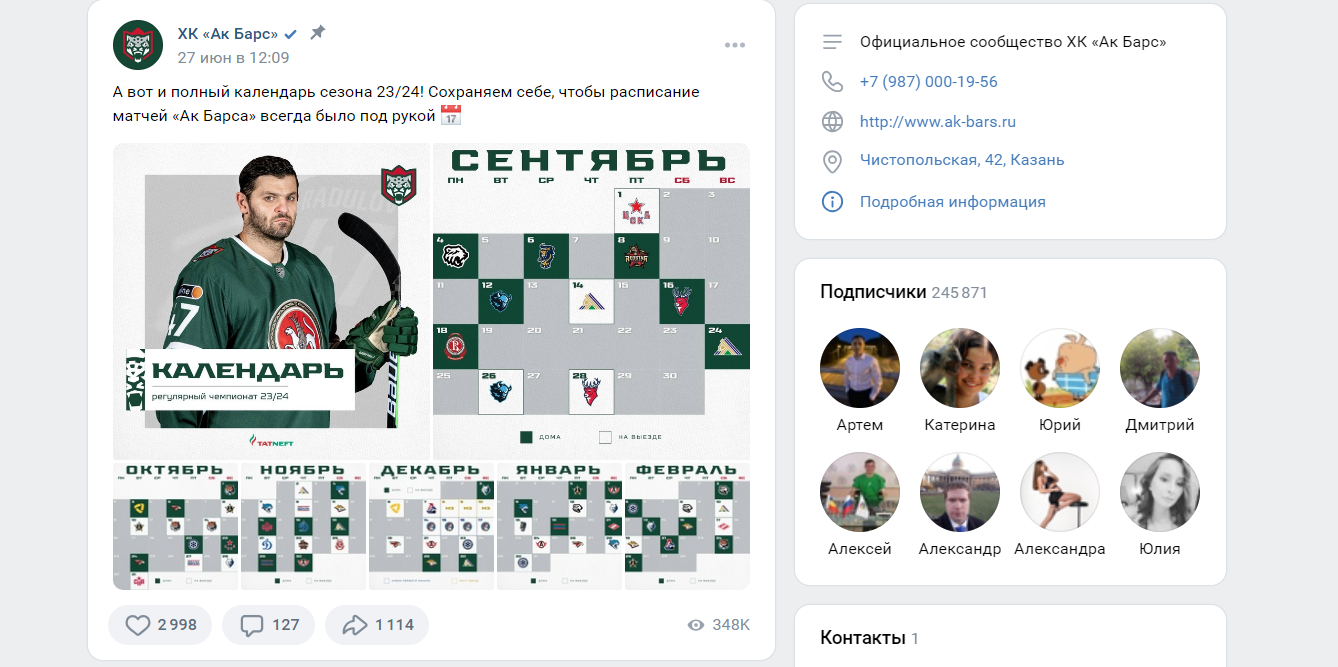Open the Февраль calendar thumbnail
The image size is (1338, 667).
tap(687, 526)
